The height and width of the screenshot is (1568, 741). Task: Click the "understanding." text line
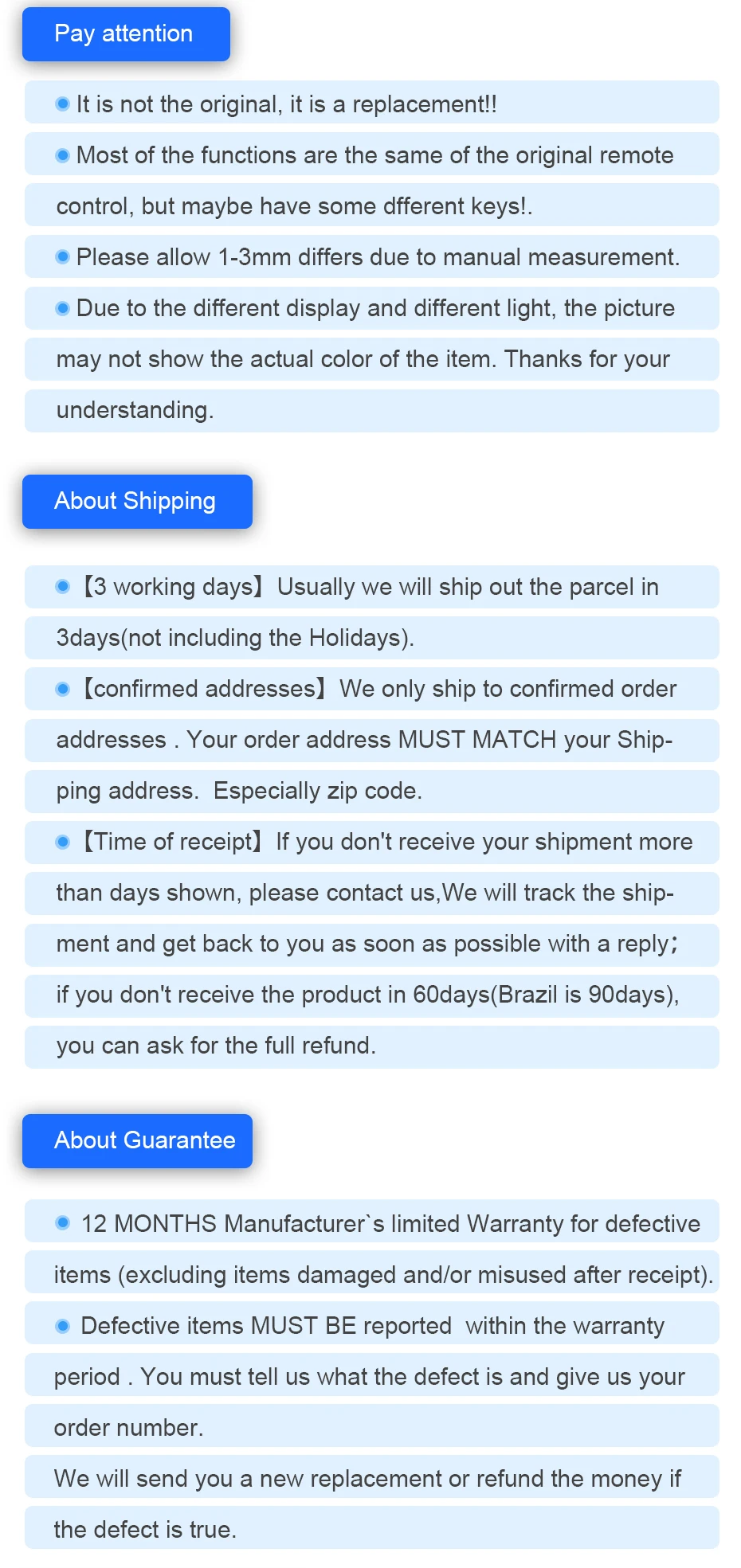(135, 411)
